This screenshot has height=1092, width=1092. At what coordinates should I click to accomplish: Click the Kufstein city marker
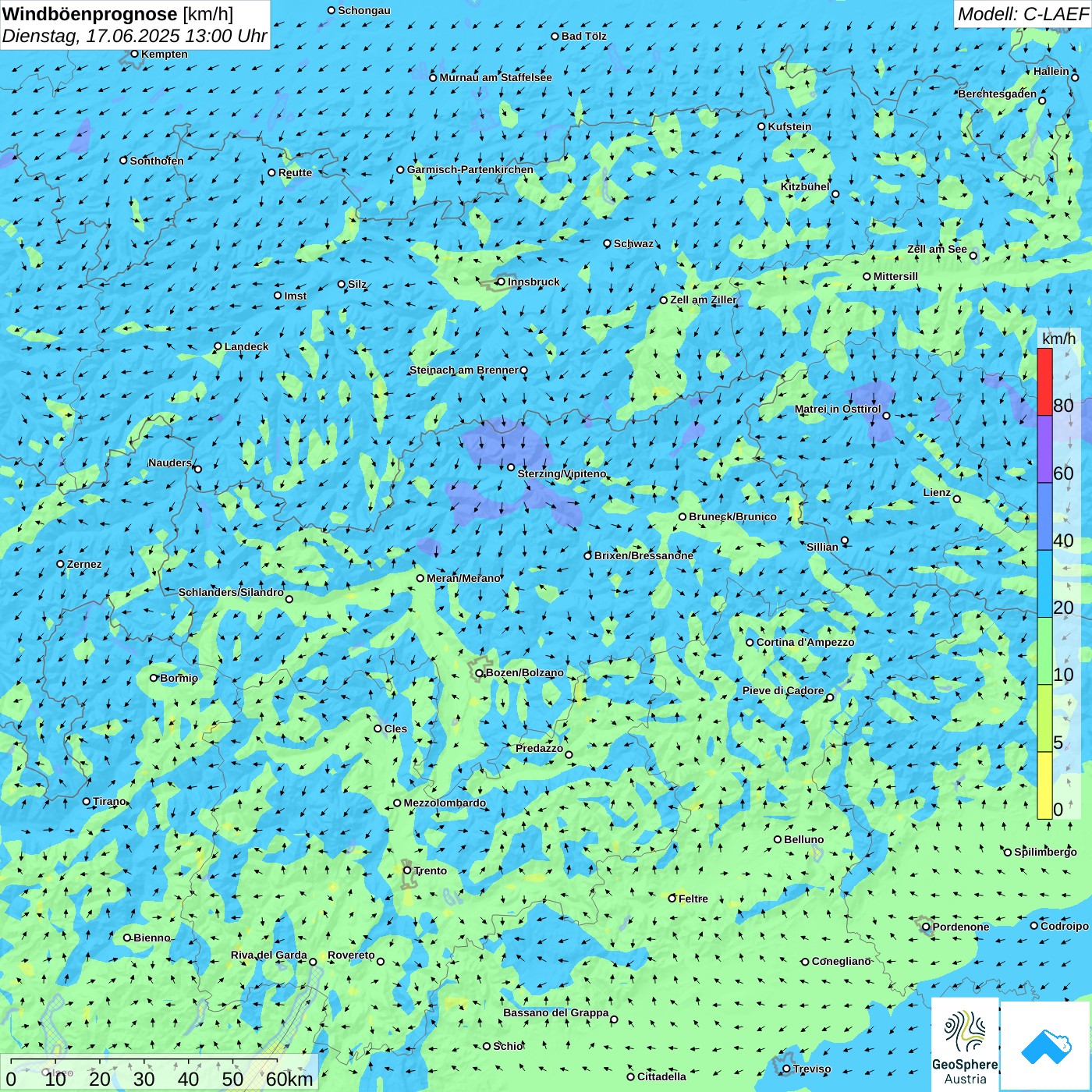click(x=762, y=126)
